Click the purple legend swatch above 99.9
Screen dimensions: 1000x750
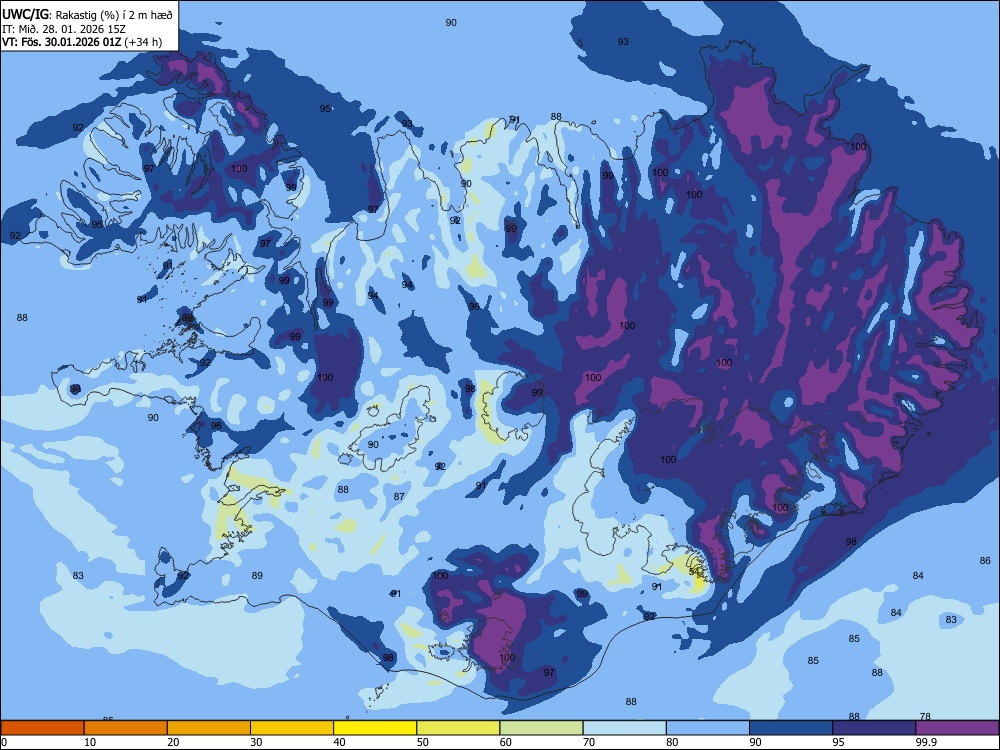(957, 728)
